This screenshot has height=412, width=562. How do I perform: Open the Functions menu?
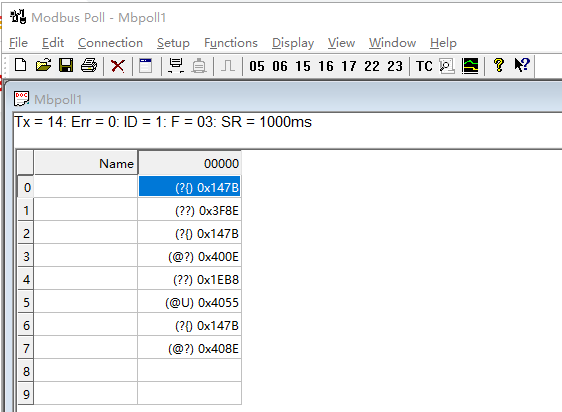[231, 43]
